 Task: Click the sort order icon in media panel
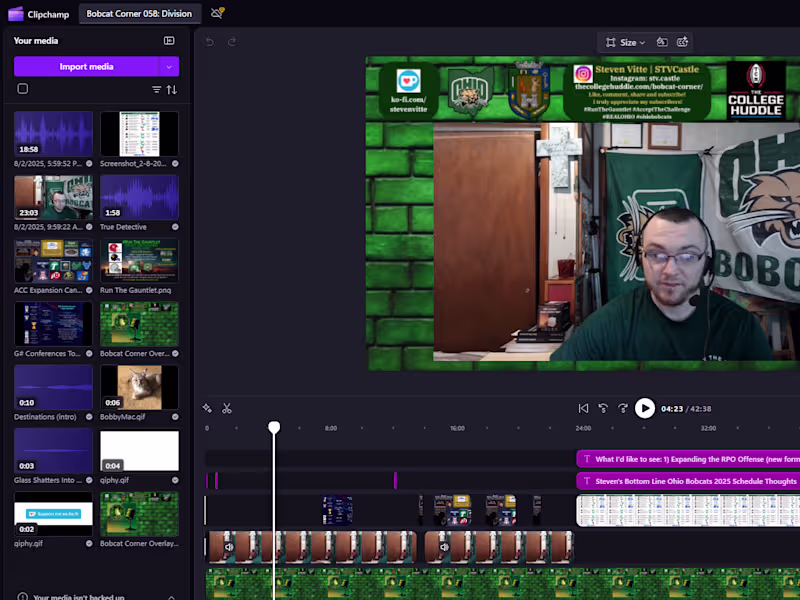(x=172, y=89)
